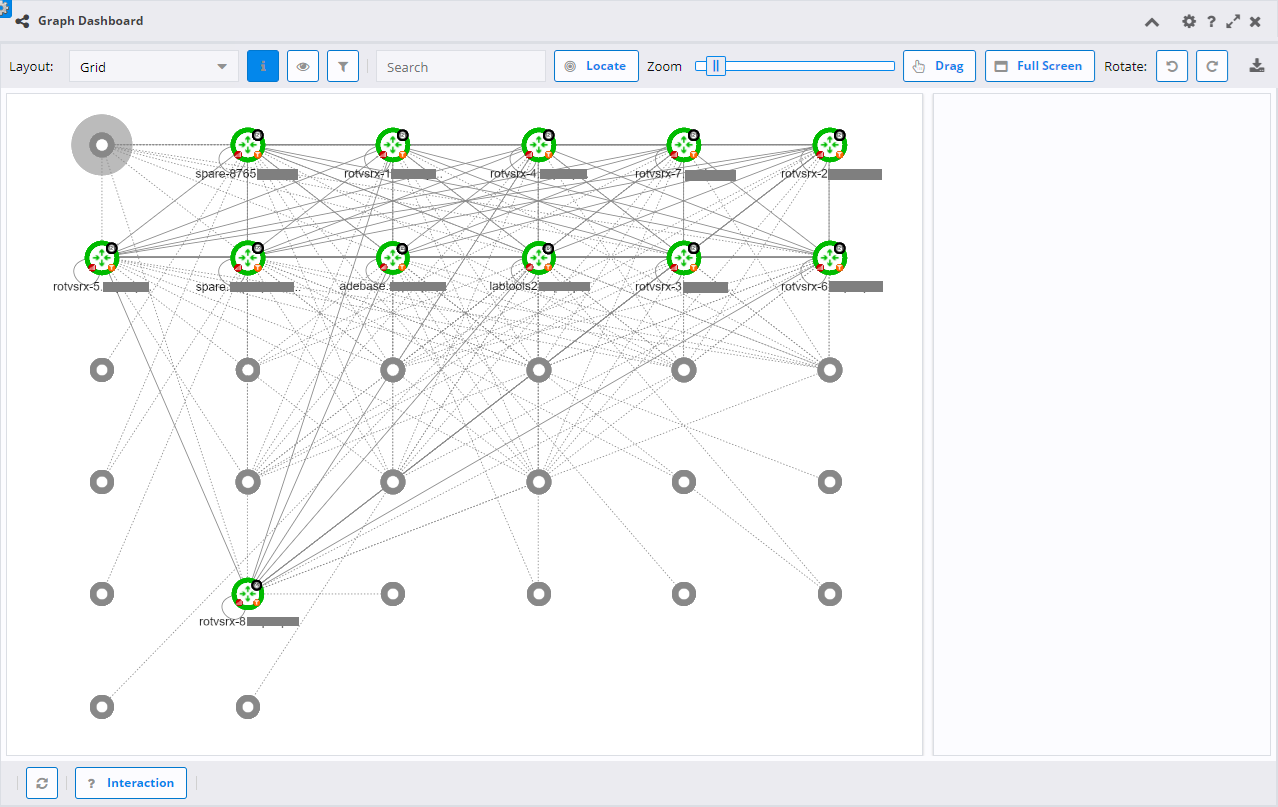Open the help question mark icon
This screenshot has height=807, width=1278.
click(x=1211, y=21)
